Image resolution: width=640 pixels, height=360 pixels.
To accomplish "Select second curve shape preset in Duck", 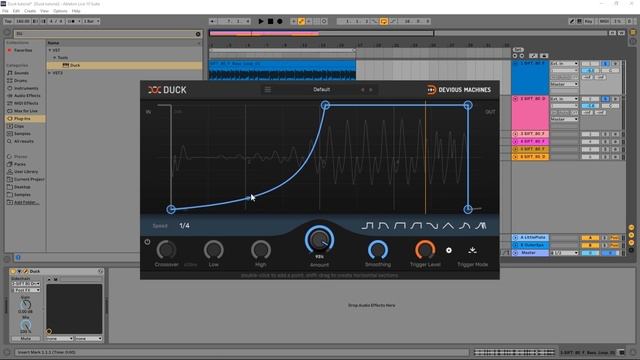I will pos(383,226).
